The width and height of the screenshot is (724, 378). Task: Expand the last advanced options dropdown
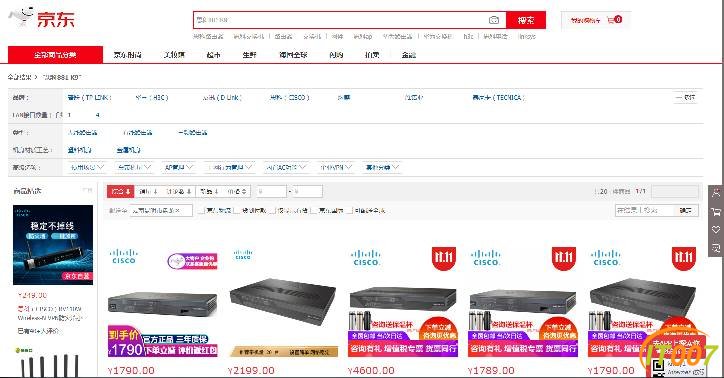382,167
